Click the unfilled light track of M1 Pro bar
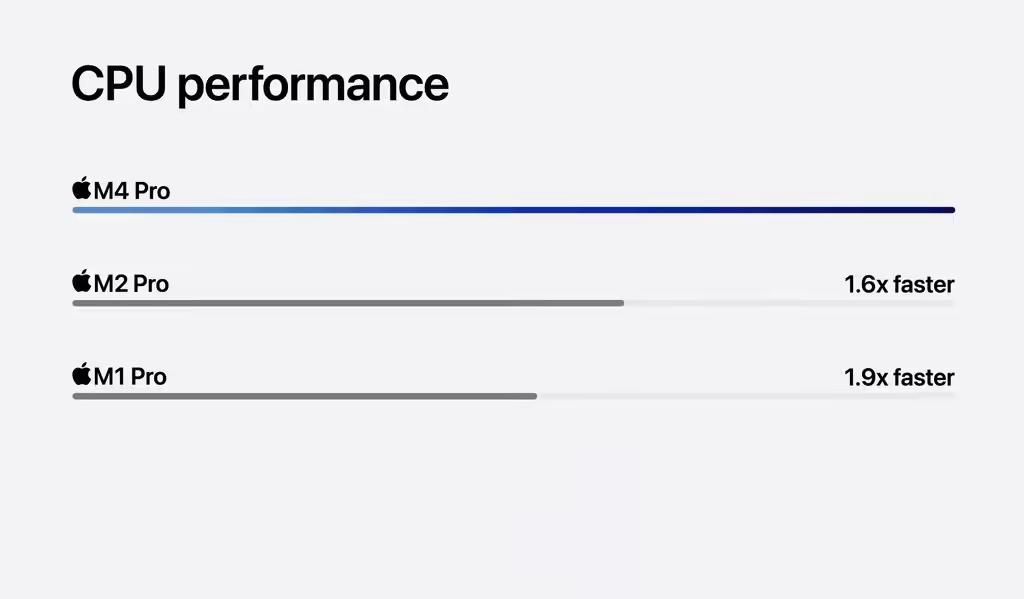This screenshot has width=1024, height=599. pyautogui.click(x=746, y=396)
